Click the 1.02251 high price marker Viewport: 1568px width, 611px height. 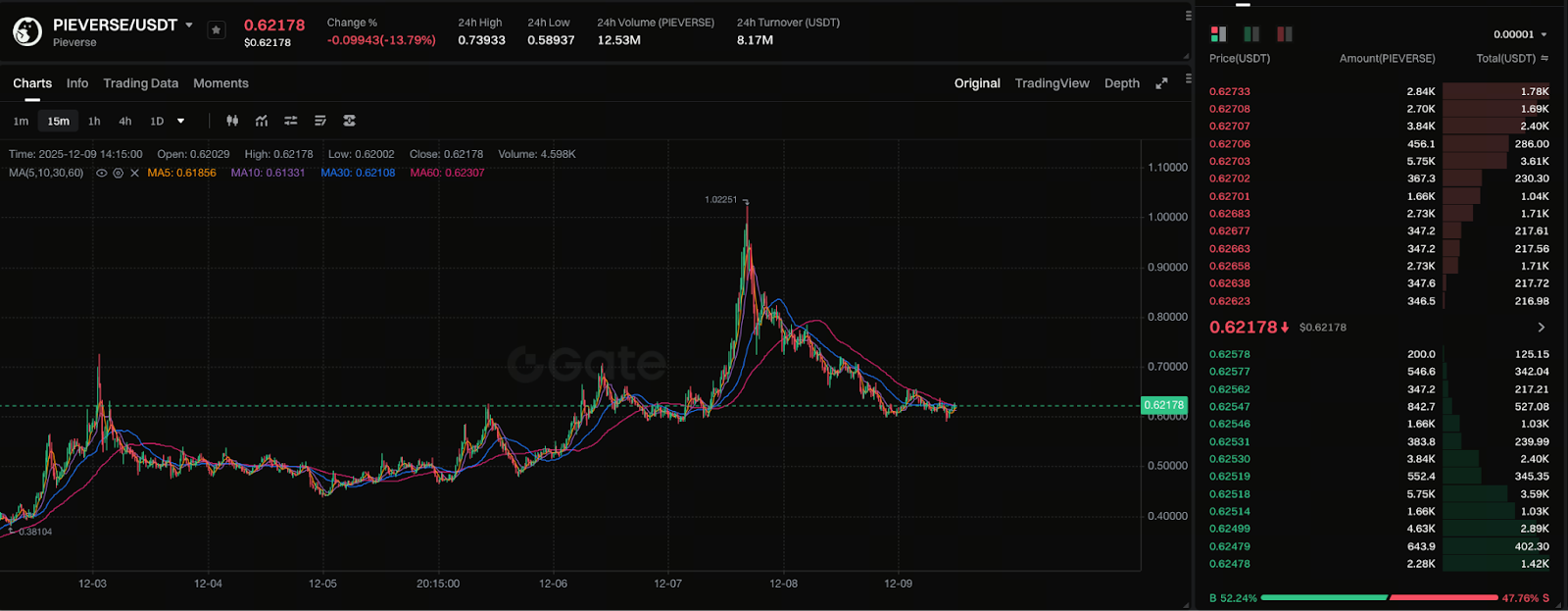720,199
